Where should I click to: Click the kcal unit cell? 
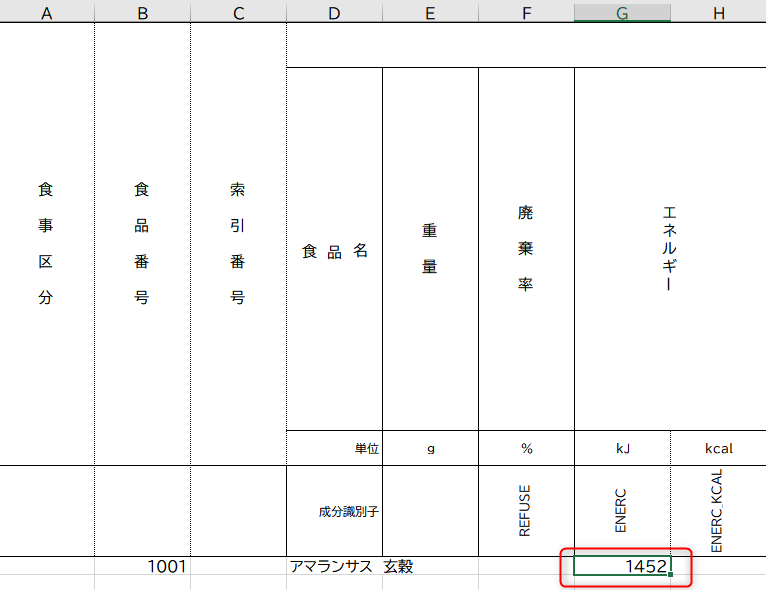coord(718,448)
